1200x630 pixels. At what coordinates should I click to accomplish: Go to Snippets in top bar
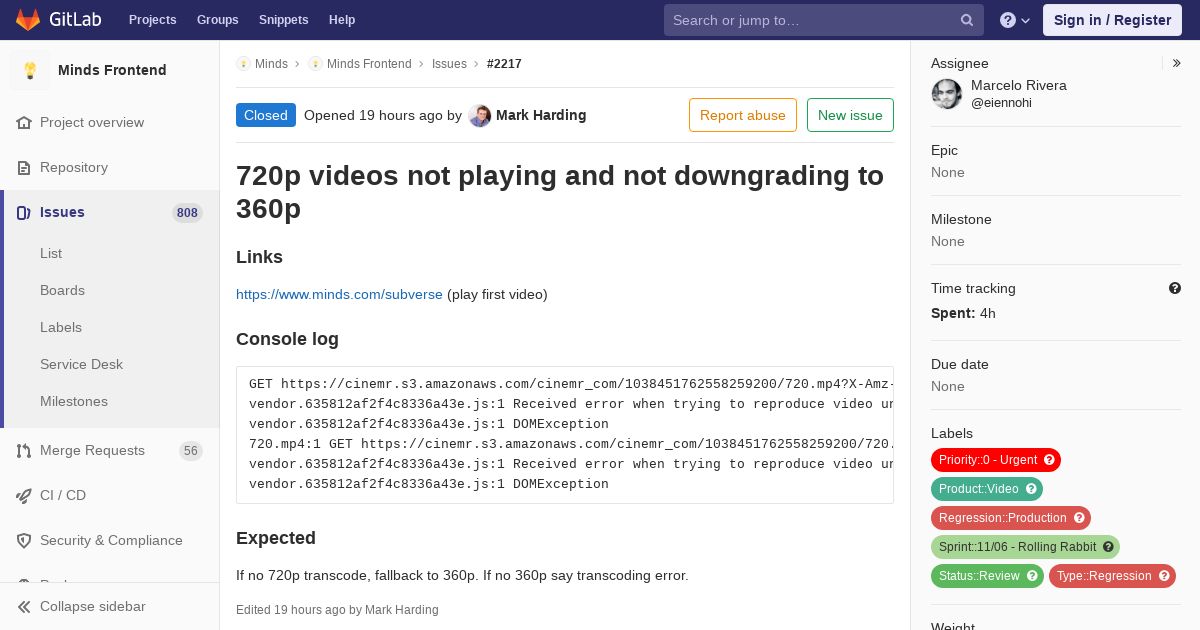[x=283, y=20]
